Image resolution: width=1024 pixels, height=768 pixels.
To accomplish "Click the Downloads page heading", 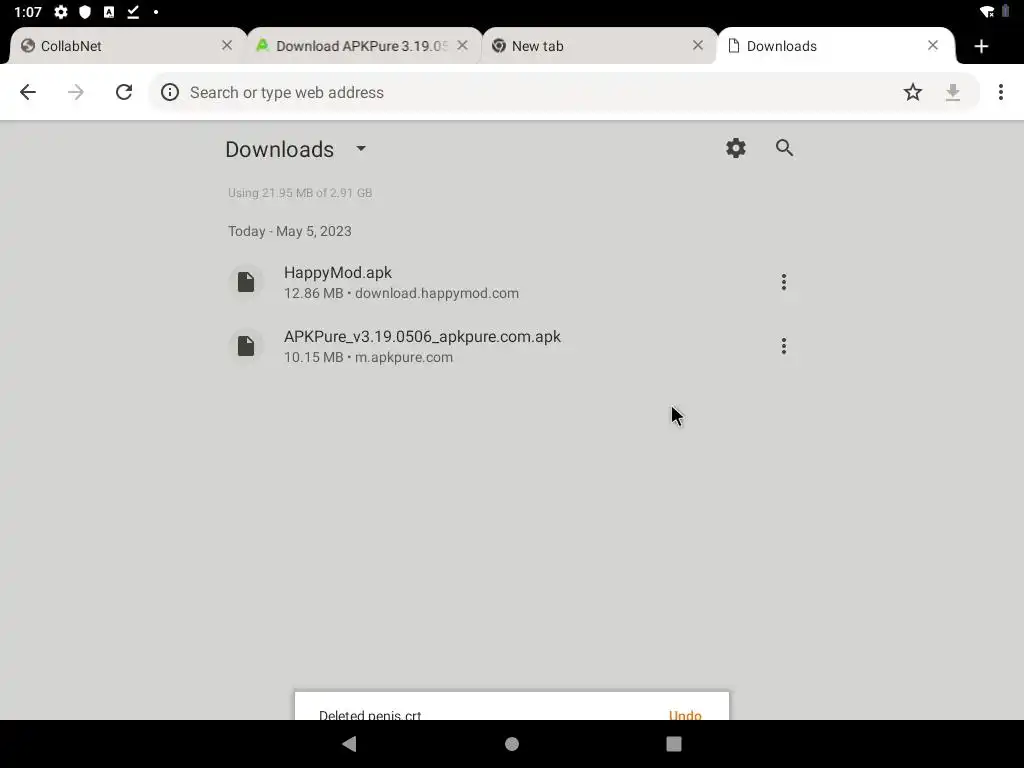I will click(280, 150).
